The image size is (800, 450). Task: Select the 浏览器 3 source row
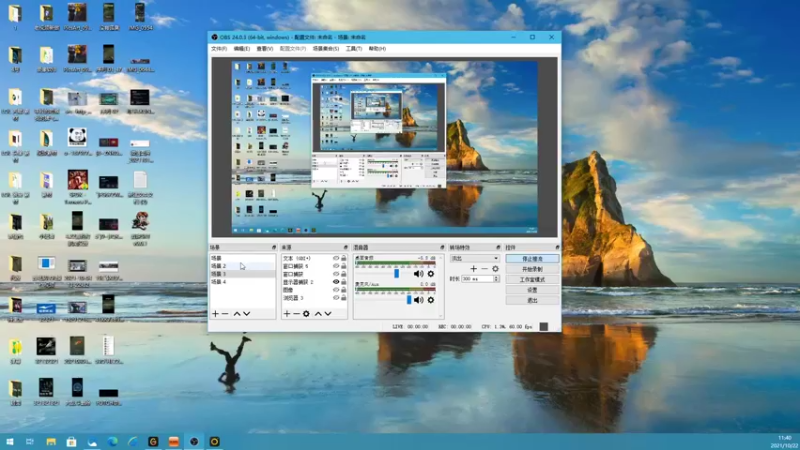pyautogui.click(x=314, y=298)
